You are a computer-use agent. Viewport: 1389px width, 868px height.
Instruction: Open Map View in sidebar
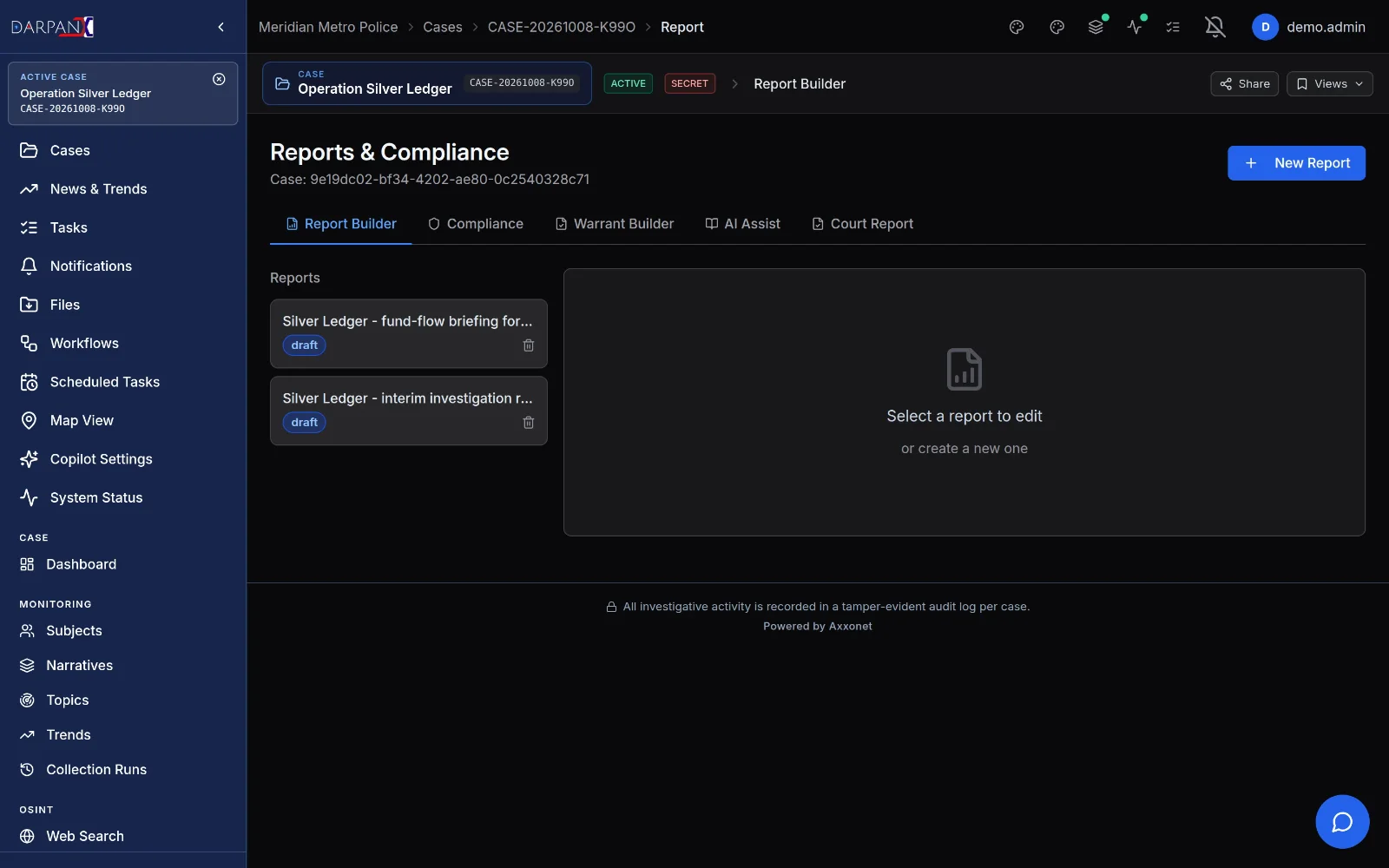[x=122, y=421]
